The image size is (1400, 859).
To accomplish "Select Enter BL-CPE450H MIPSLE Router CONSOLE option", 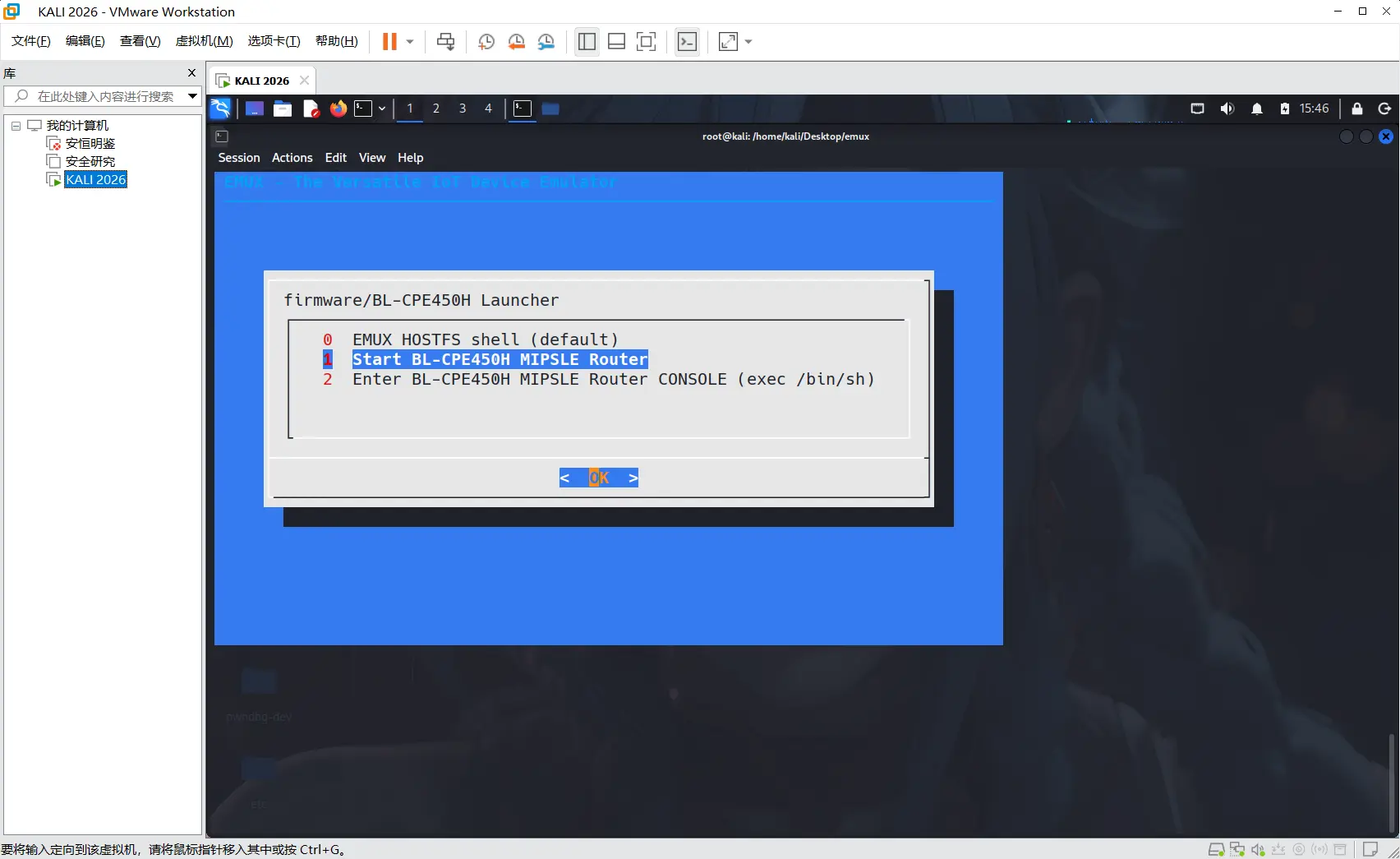I will [x=599, y=379].
